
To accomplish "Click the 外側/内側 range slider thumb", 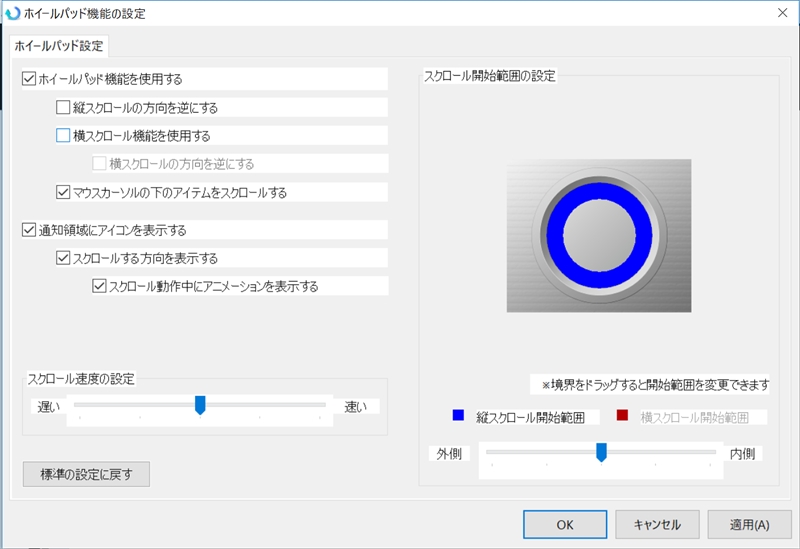I will coord(602,453).
